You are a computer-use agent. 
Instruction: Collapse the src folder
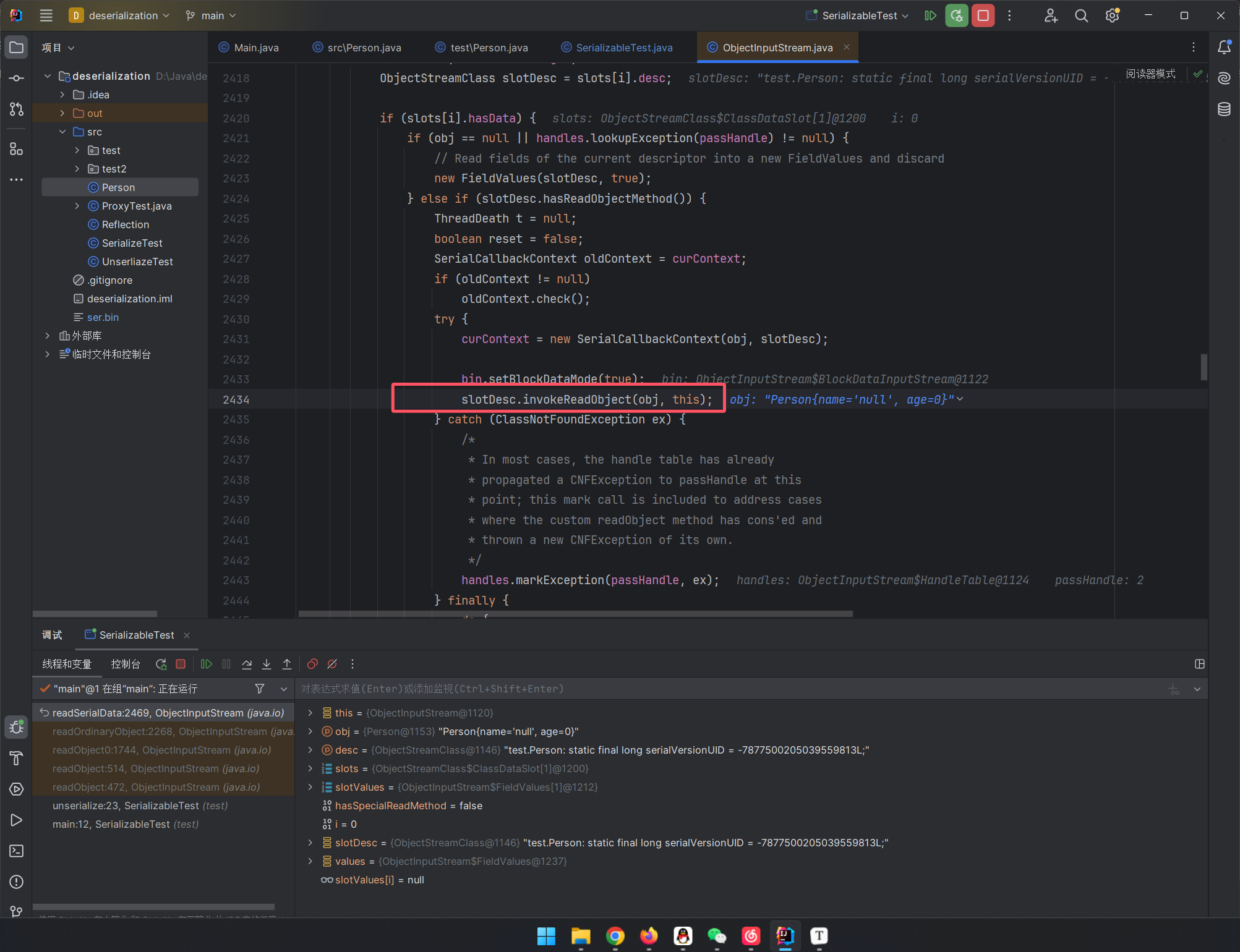click(x=62, y=132)
